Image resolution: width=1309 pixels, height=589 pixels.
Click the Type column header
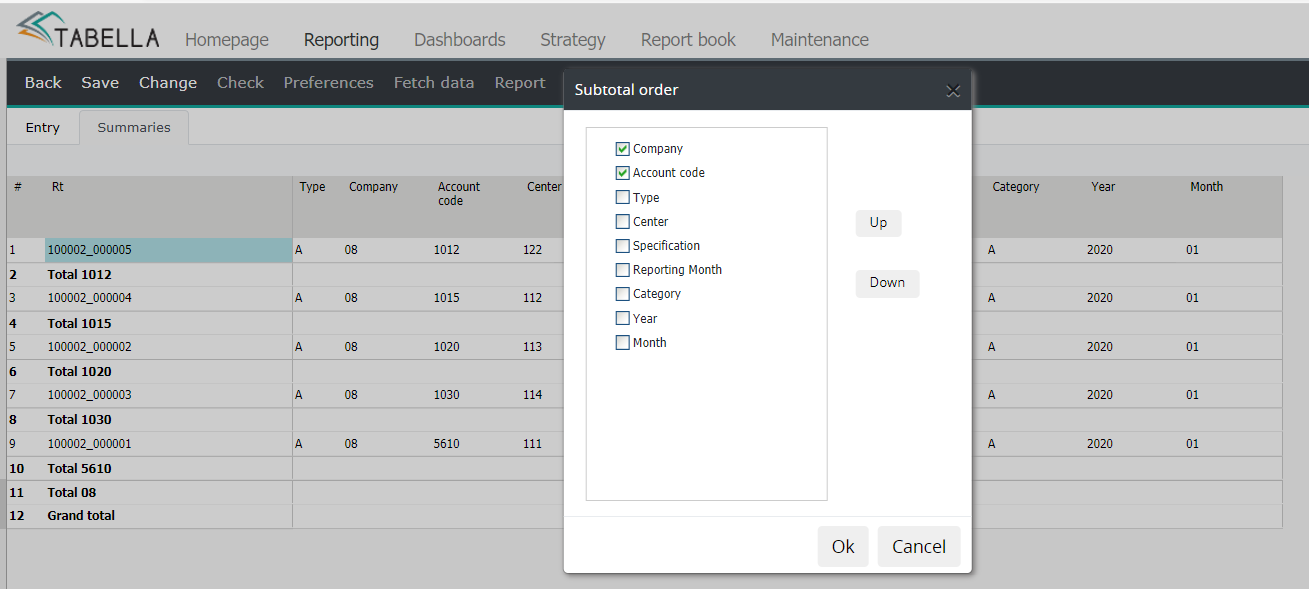click(312, 187)
